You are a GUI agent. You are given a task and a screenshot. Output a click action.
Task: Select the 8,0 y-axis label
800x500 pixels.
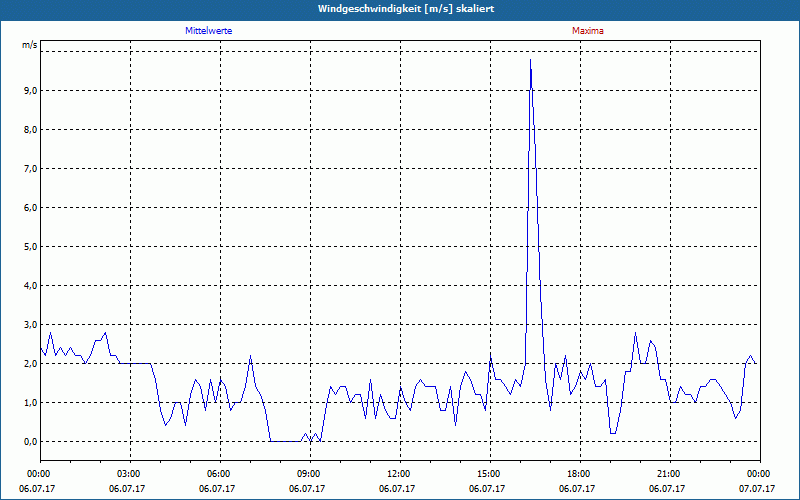click(30, 130)
